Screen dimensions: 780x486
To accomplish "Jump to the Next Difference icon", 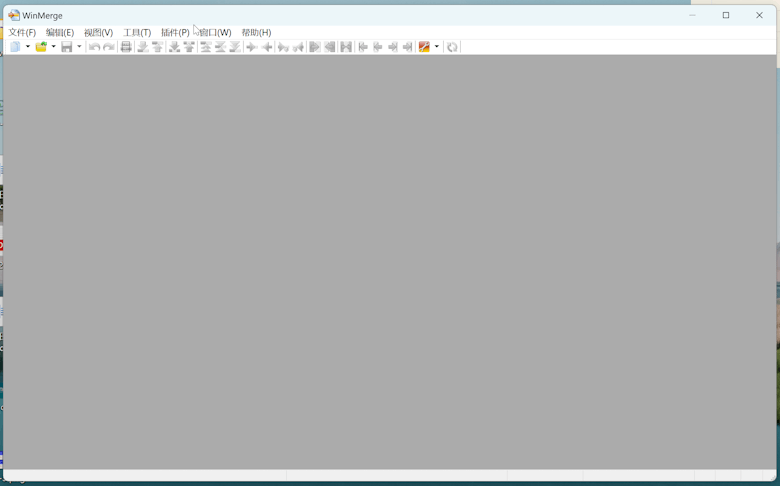I will (143, 47).
